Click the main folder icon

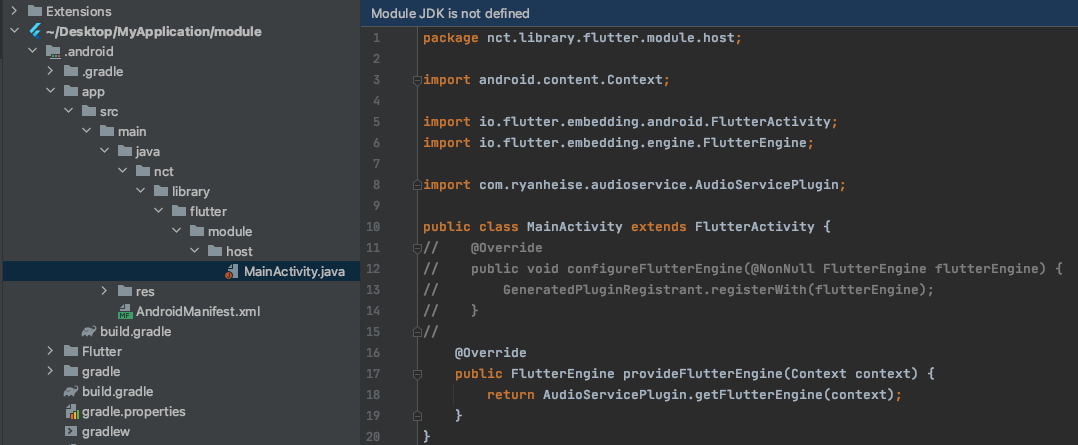(x=106, y=131)
